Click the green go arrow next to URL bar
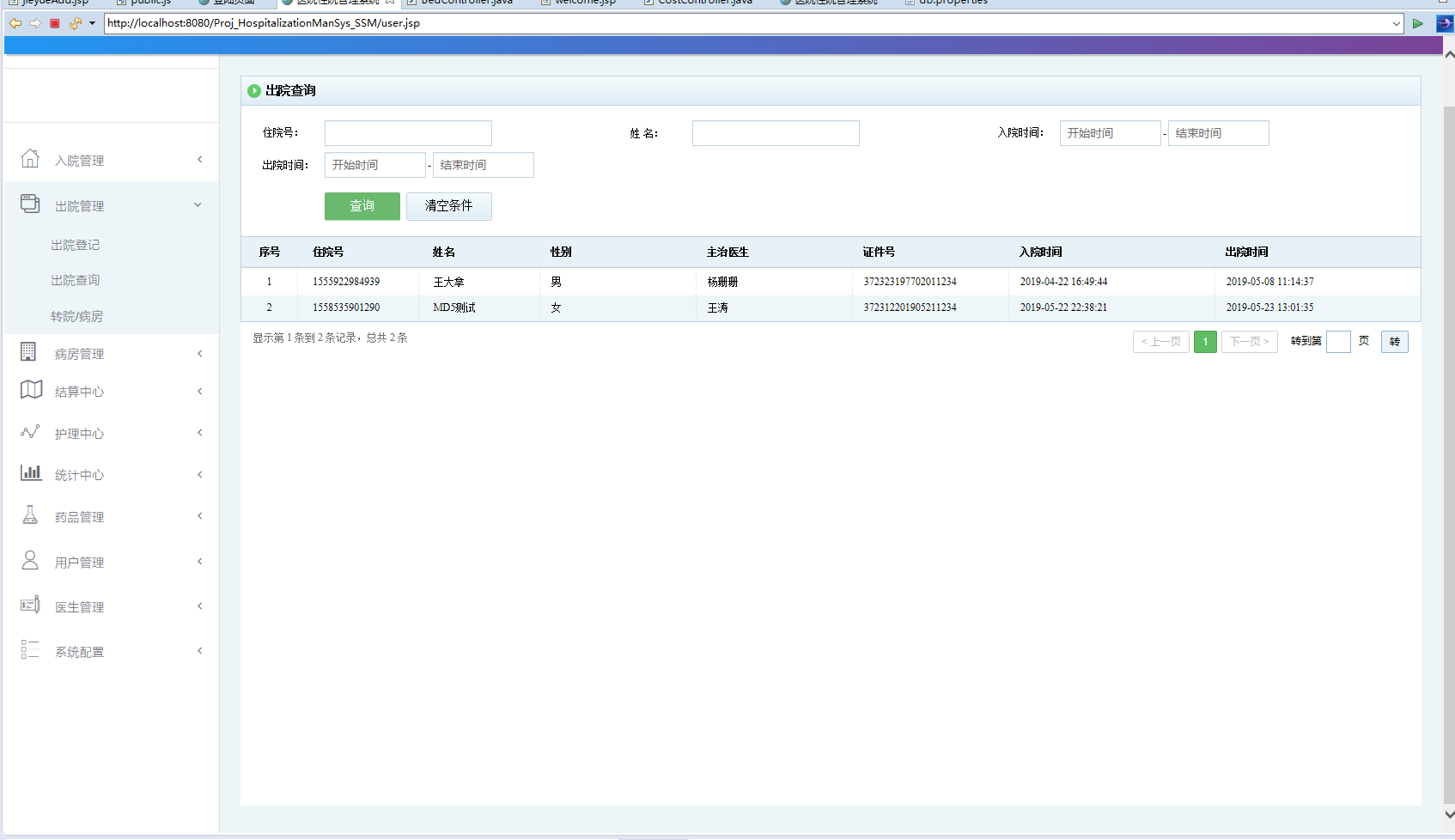1455x840 pixels. tap(1418, 23)
